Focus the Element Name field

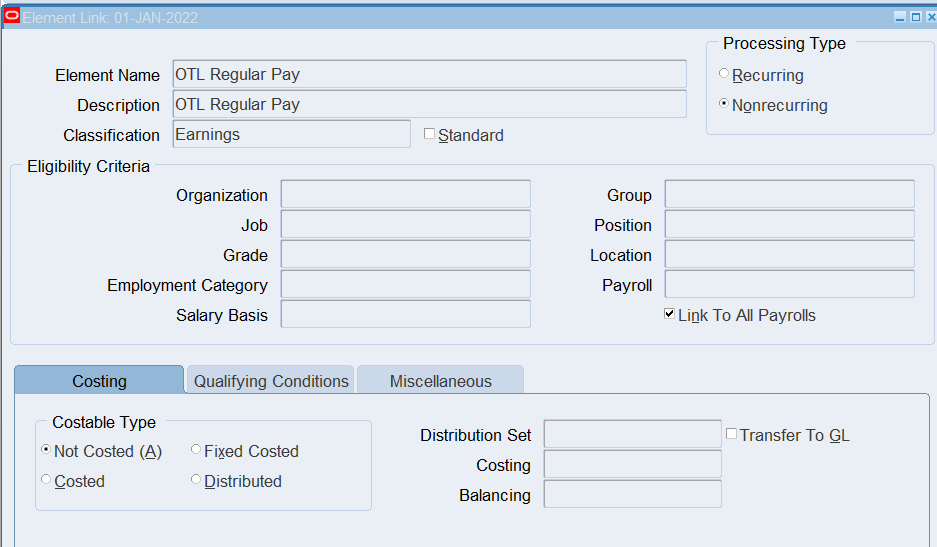pyautogui.click(x=429, y=74)
